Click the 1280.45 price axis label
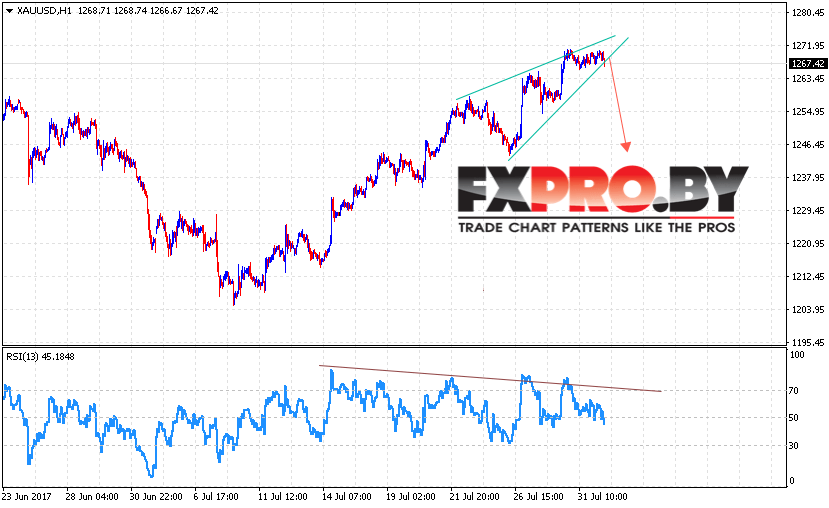The height and width of the screenshot is (508, 829). (x=808, y=13)
